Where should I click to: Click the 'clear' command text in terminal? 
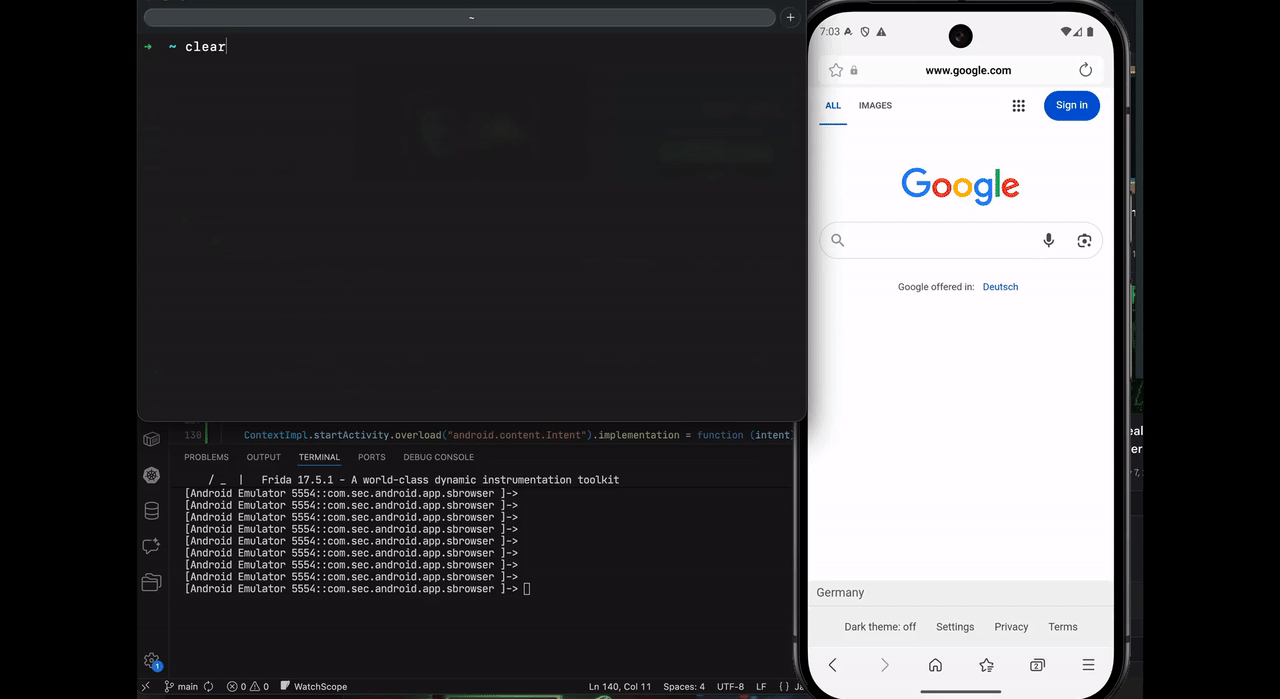(205, 47)
